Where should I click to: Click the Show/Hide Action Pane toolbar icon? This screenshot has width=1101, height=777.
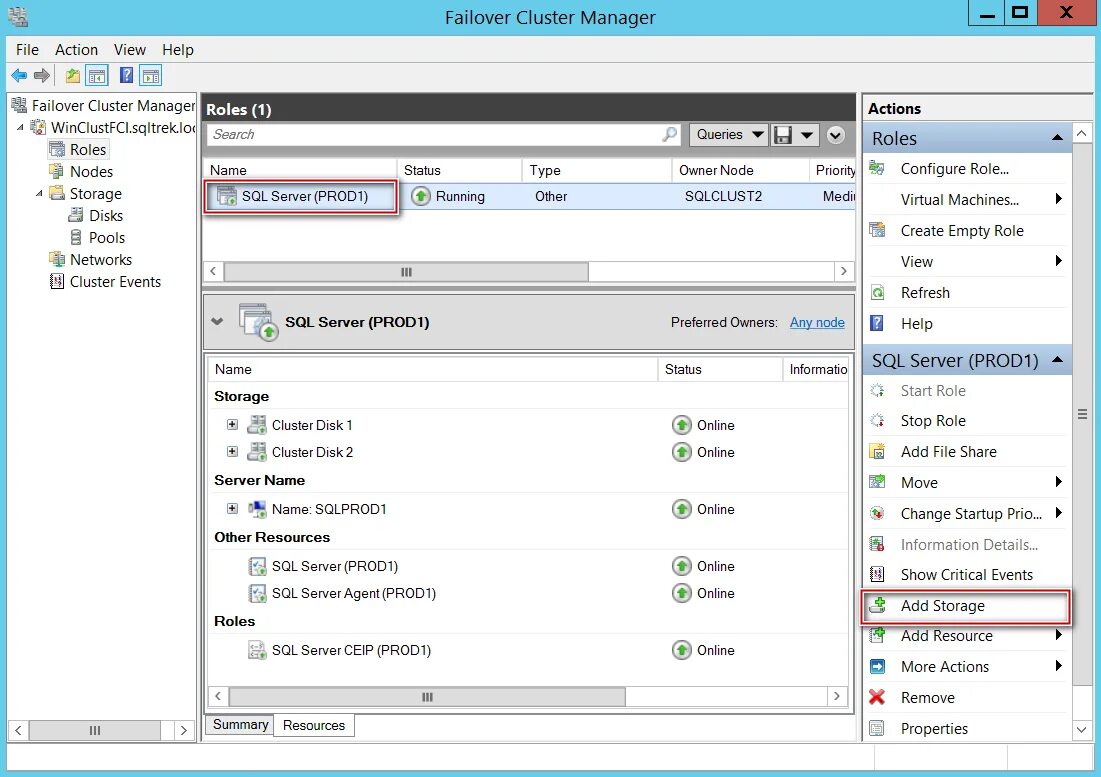click(x=150, y=75)
